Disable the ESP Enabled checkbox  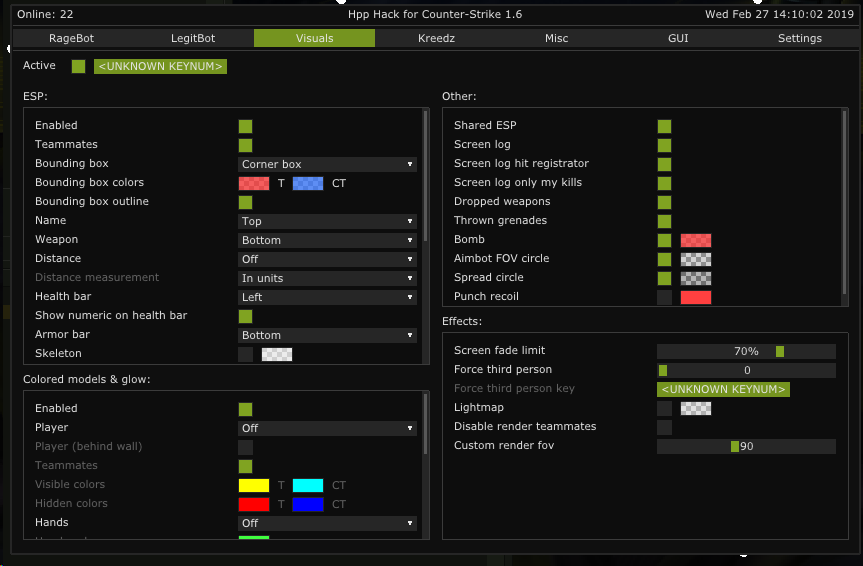pos(245,126)
